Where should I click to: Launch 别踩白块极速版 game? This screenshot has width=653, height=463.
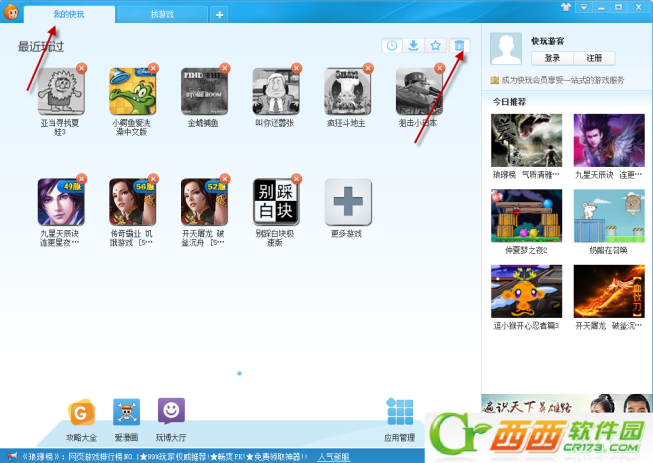(x=276, y=202)
